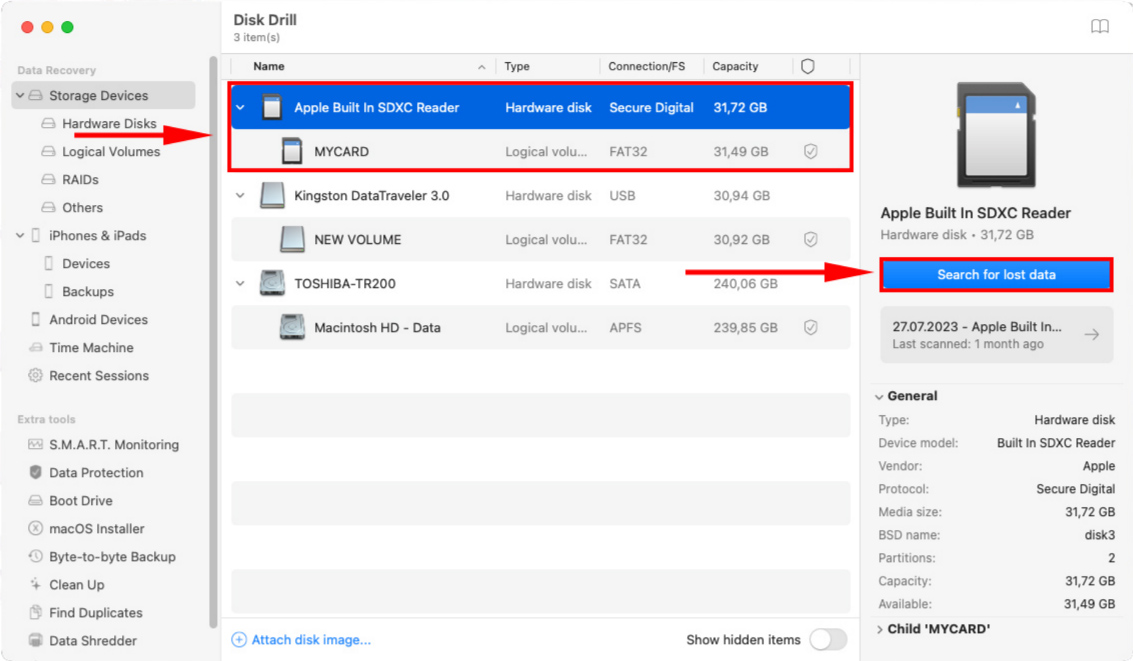Click the APFS file system cell

625,328
